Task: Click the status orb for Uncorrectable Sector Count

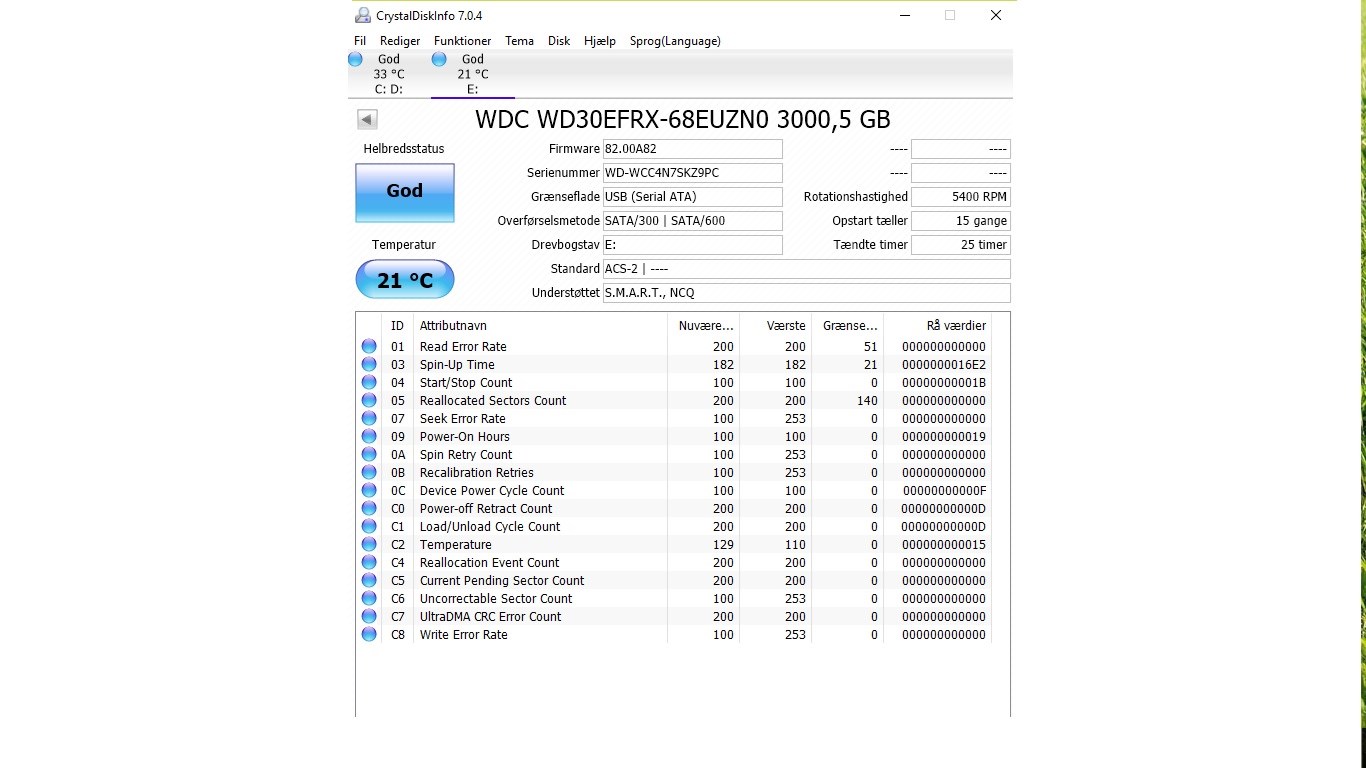Action: point(369,598)
